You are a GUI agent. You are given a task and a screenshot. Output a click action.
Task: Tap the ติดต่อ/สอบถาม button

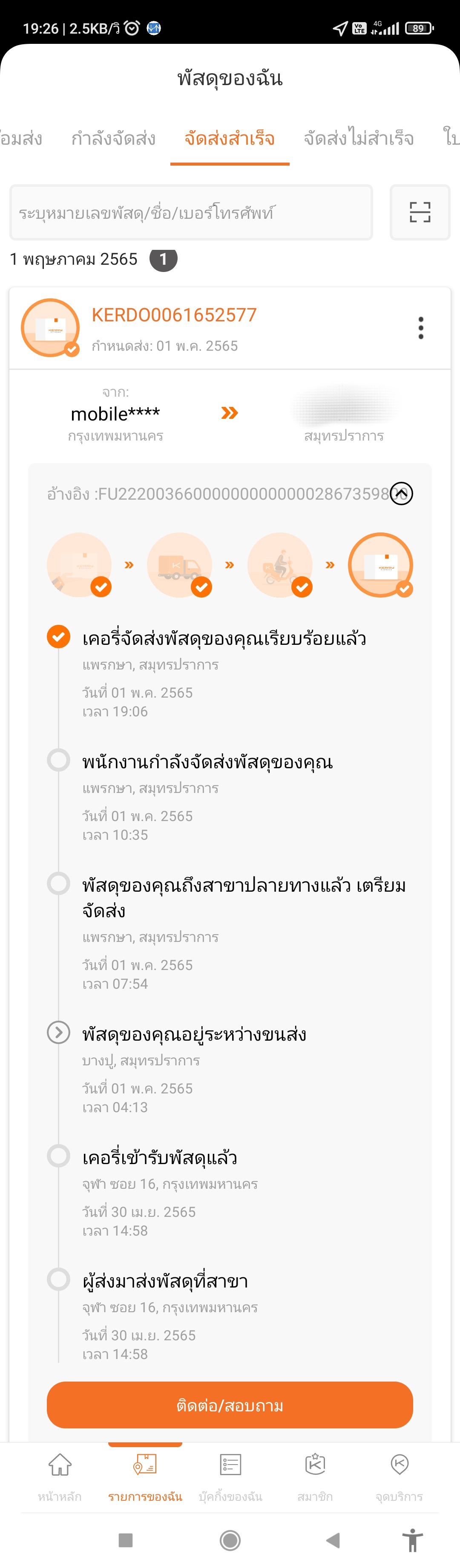[230, 1405]
